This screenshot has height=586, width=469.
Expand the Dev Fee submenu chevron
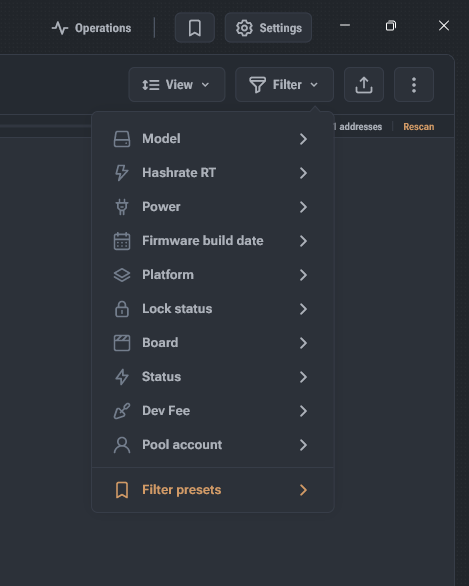(x=303, y=411)
